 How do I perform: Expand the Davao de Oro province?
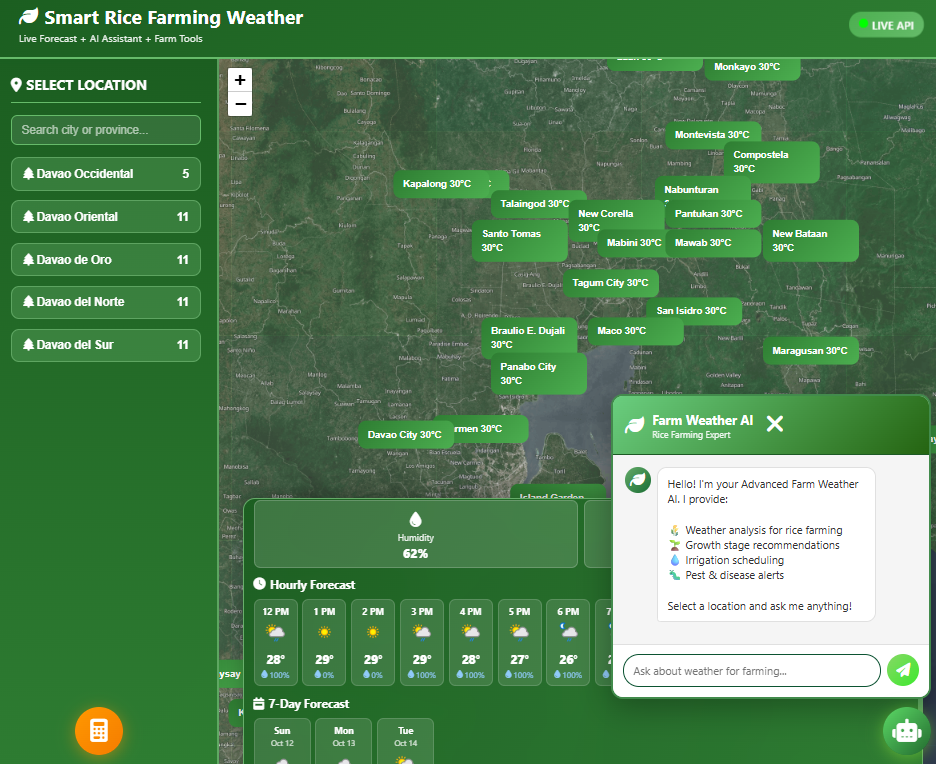tap(105, 260)
